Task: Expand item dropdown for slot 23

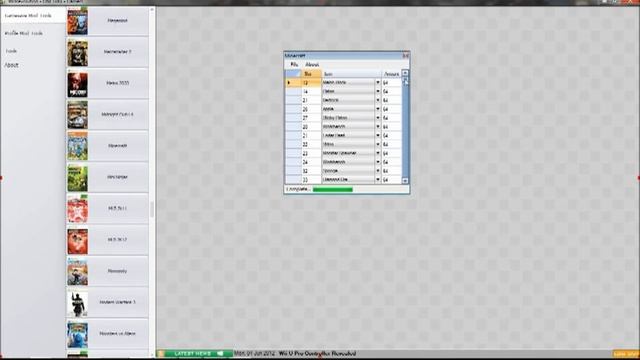Action: pos(378,153)
